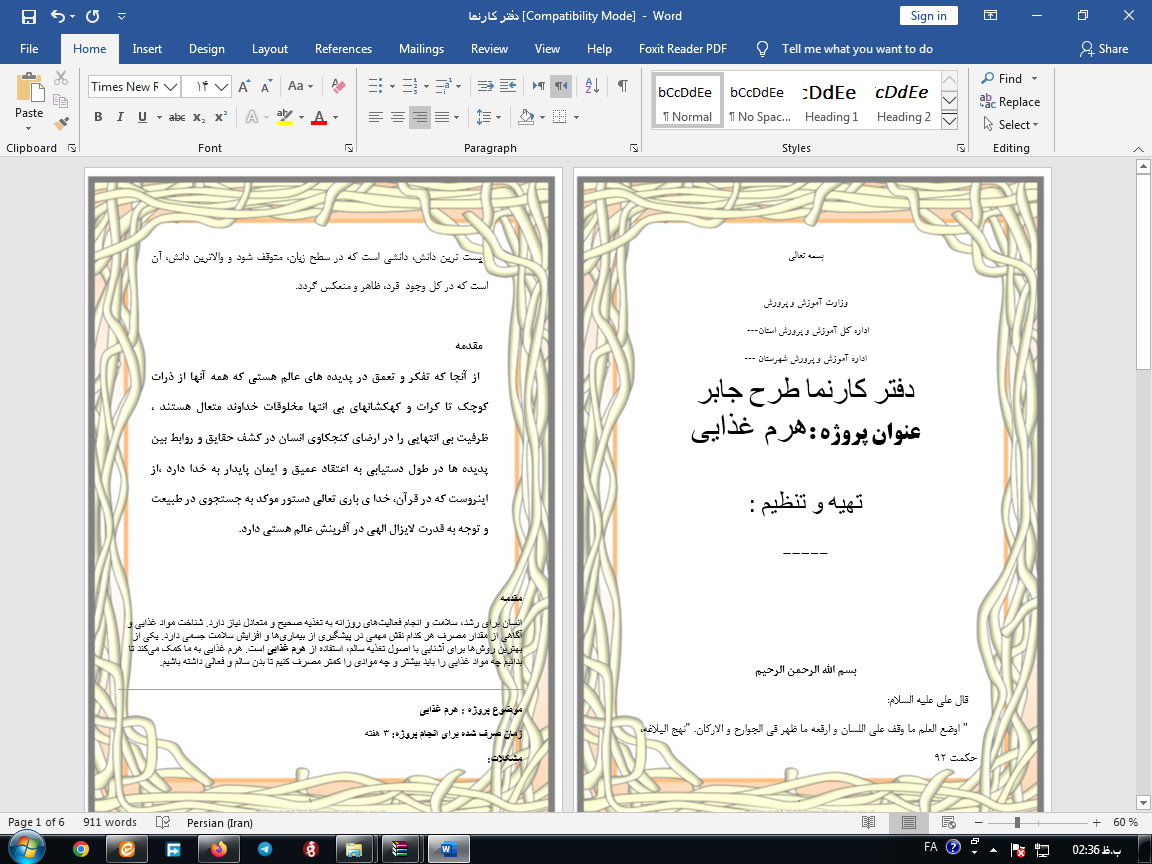The image size is (1152, 864).
Task: Expand the Styles gallery more arrow
Action: [x=950, y=122]
